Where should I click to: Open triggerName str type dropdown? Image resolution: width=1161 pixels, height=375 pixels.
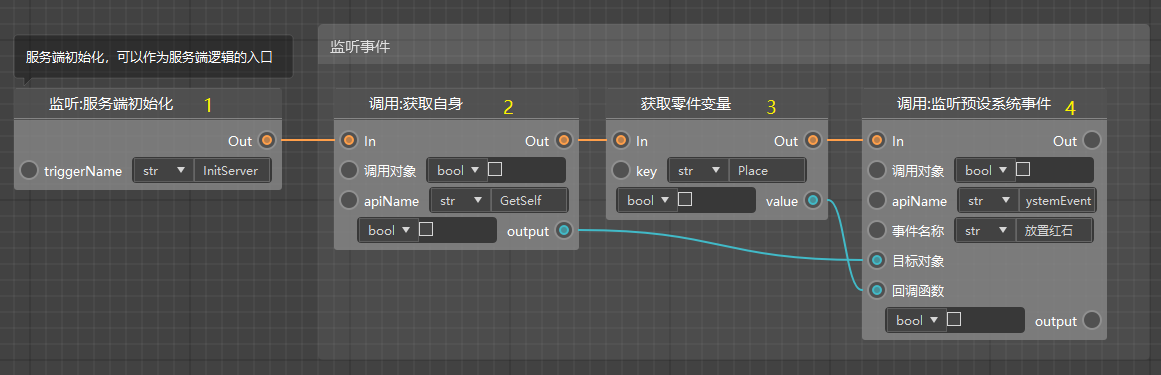[163, 170]
